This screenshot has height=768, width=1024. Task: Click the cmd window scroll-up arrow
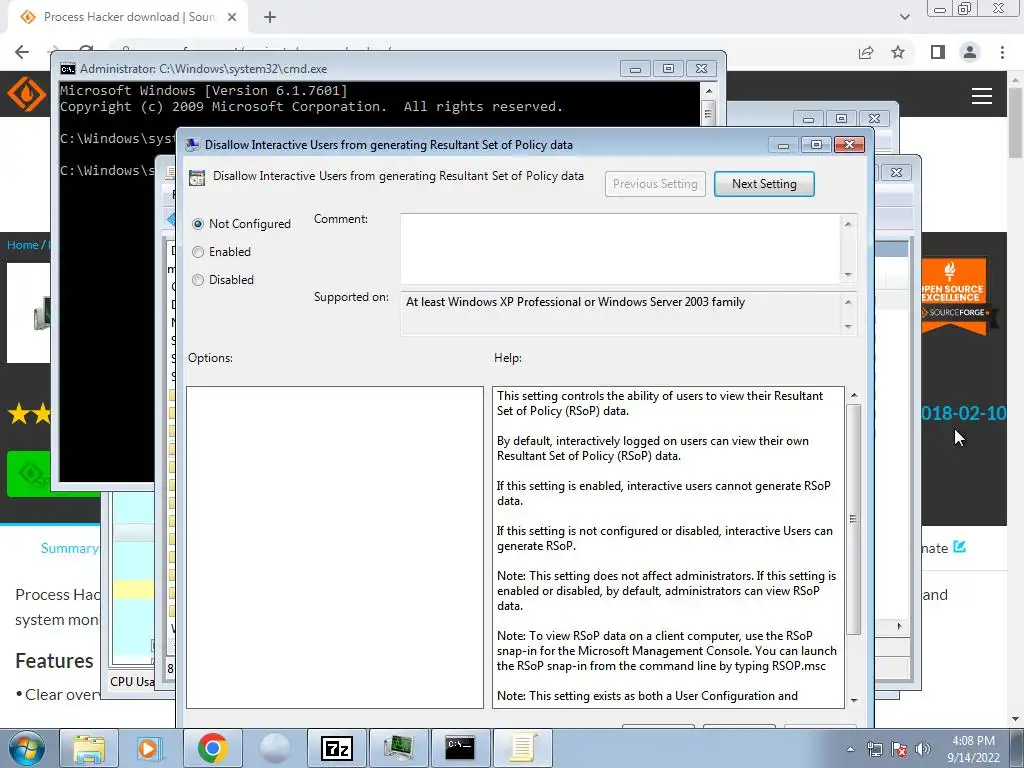[709, 91]
